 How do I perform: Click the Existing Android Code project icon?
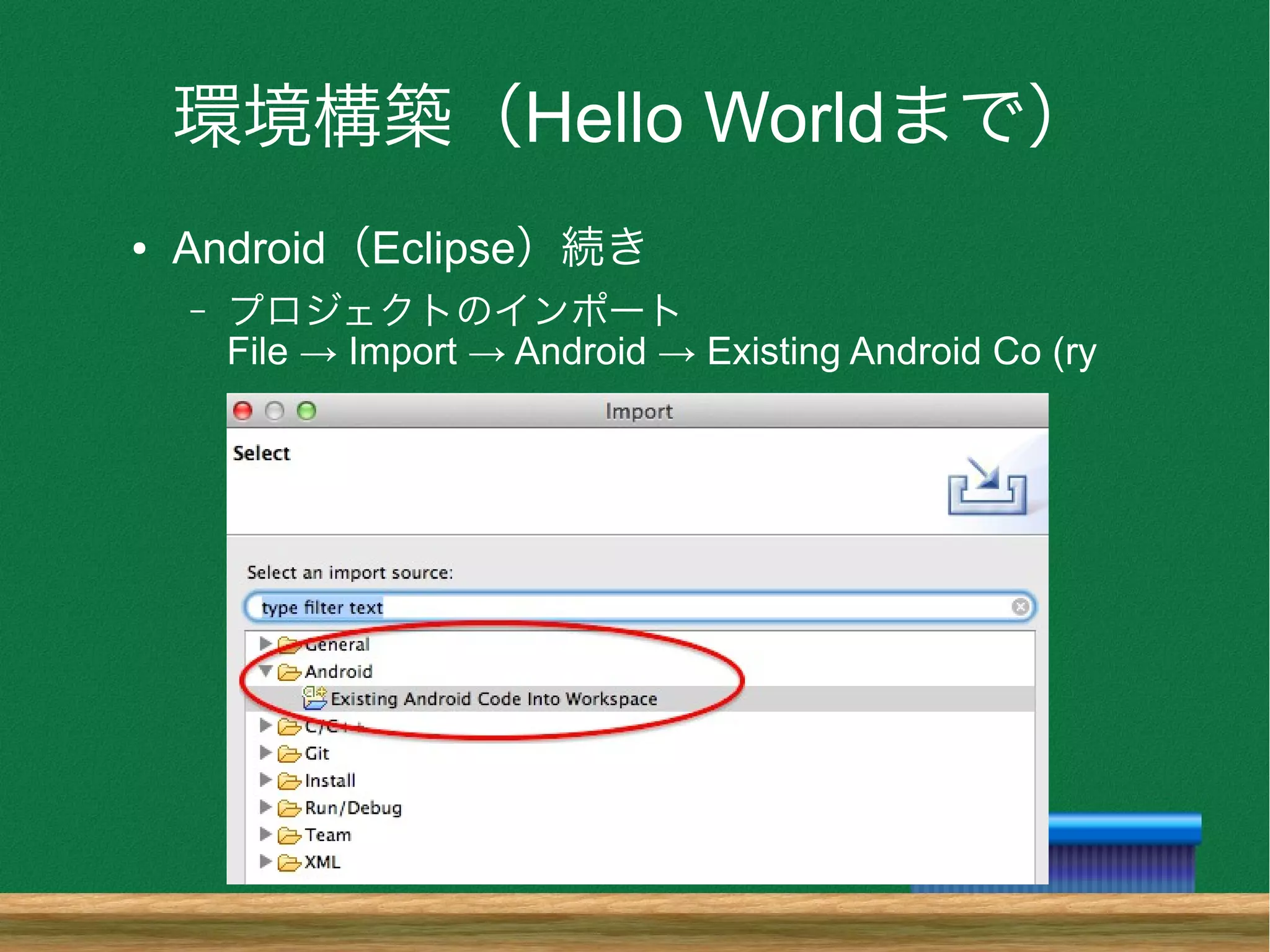tap(314, 698)
